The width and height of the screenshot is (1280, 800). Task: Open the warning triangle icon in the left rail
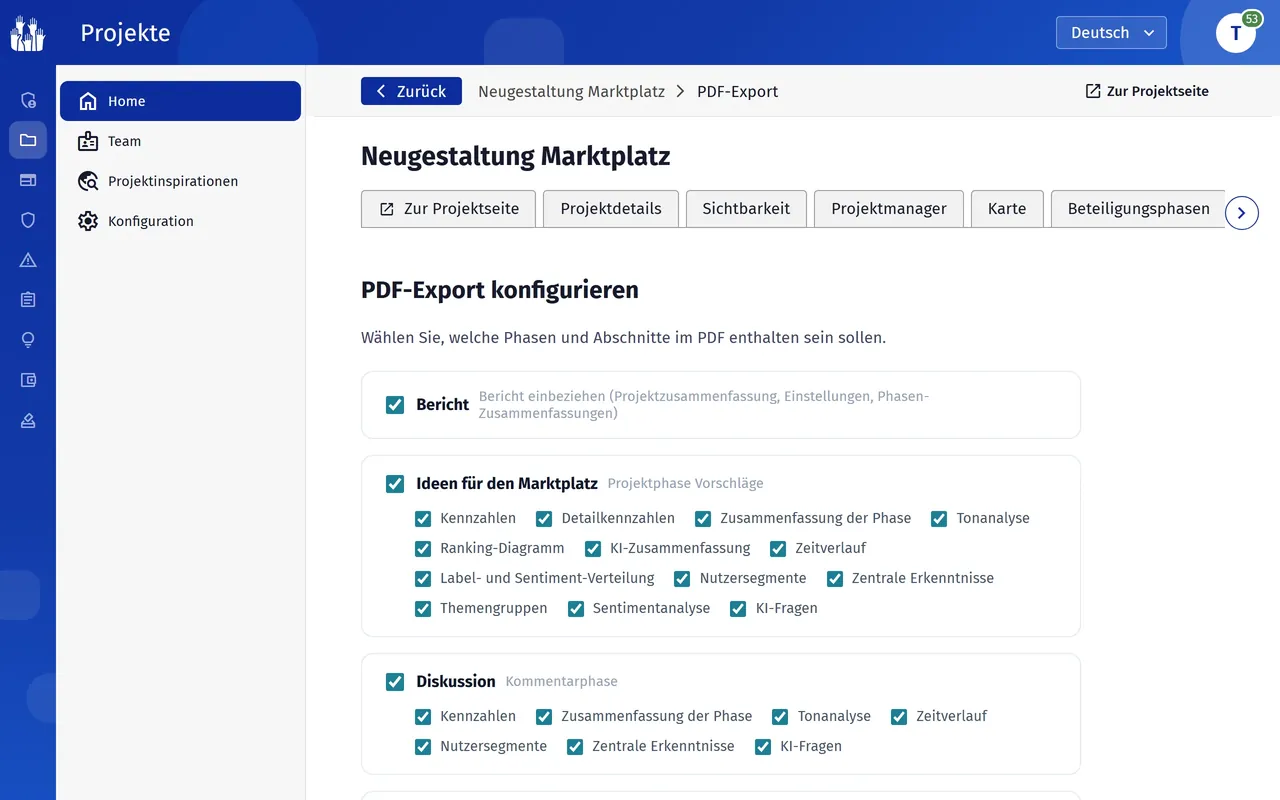click(28, 260)
